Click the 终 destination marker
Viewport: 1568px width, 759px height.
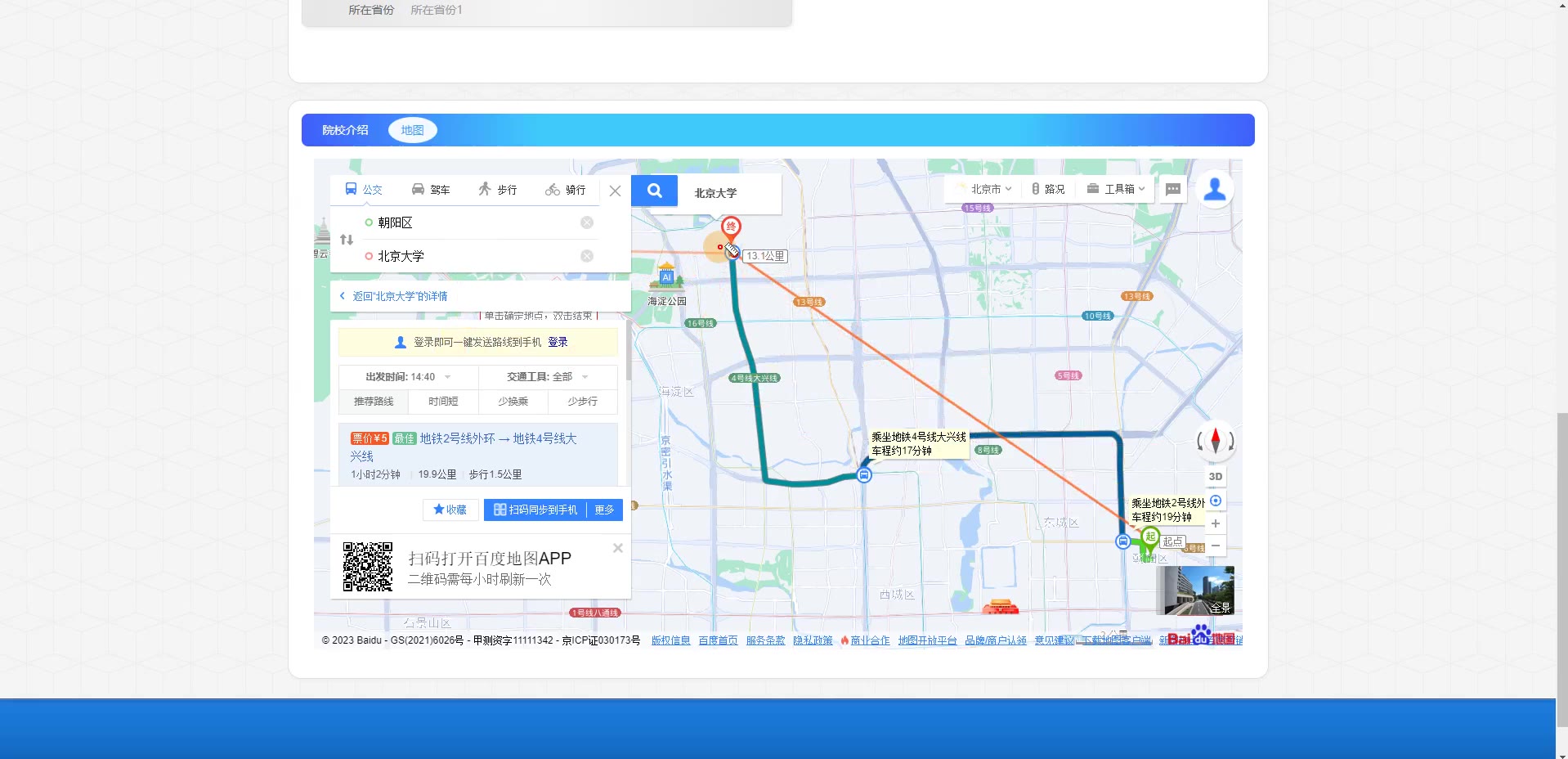pos(731,228)
